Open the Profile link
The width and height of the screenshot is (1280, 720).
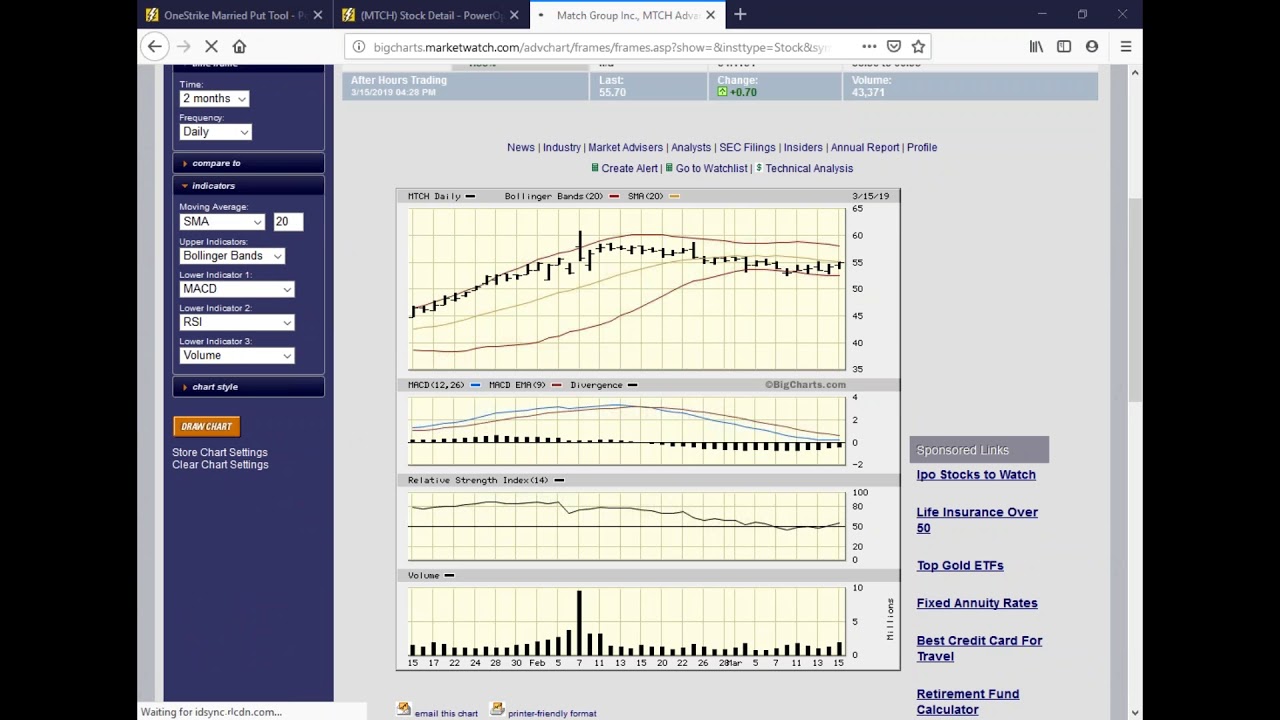[x=922, y=147]
